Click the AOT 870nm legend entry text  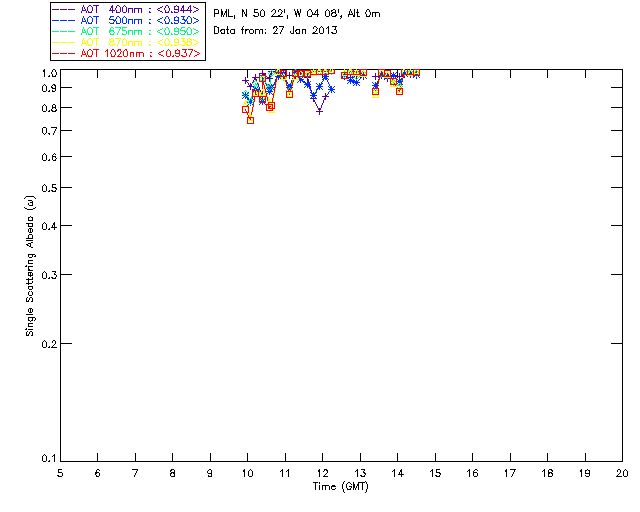coord(140,42)
